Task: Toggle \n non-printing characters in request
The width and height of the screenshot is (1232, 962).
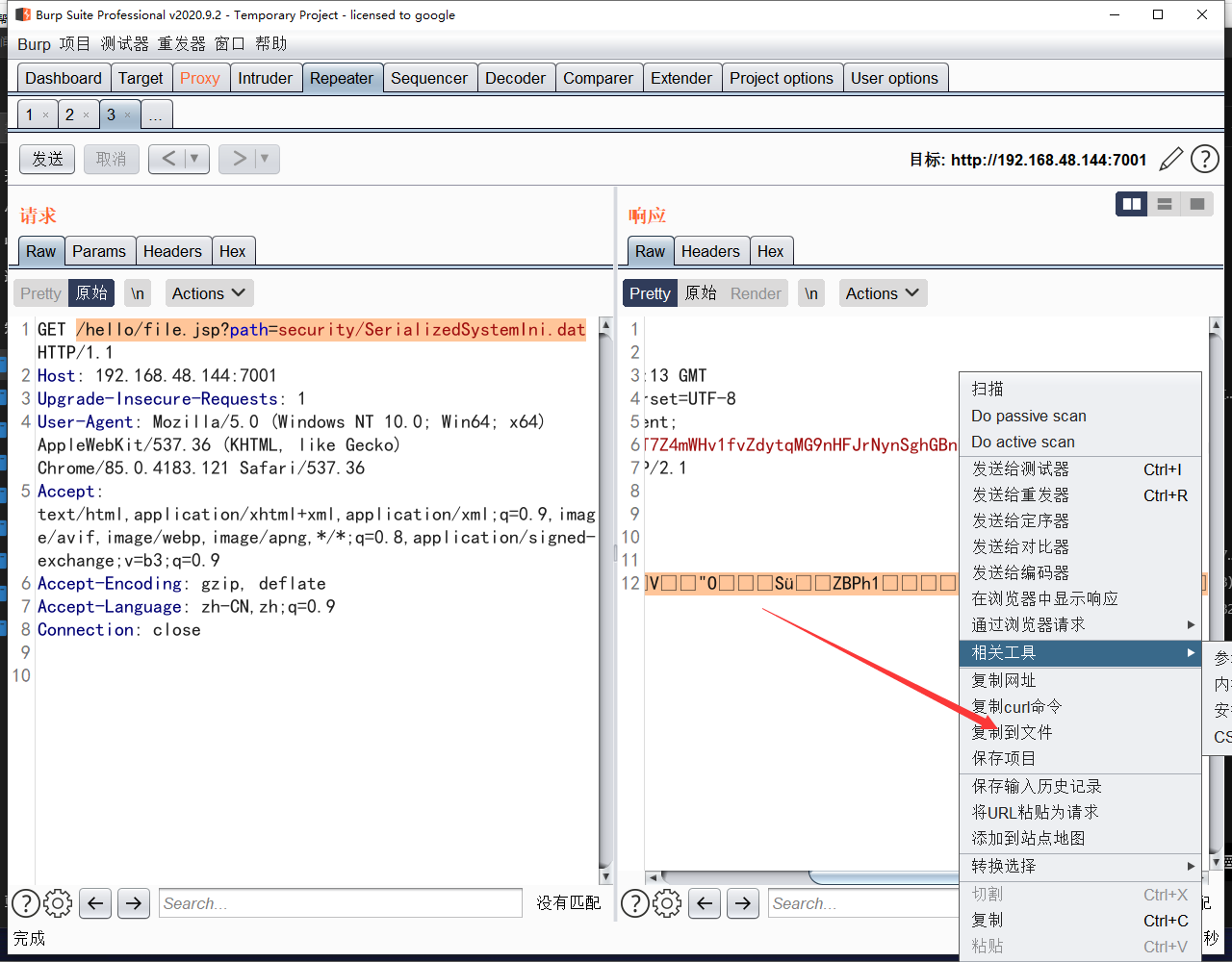Action: (x=138, y=293)
